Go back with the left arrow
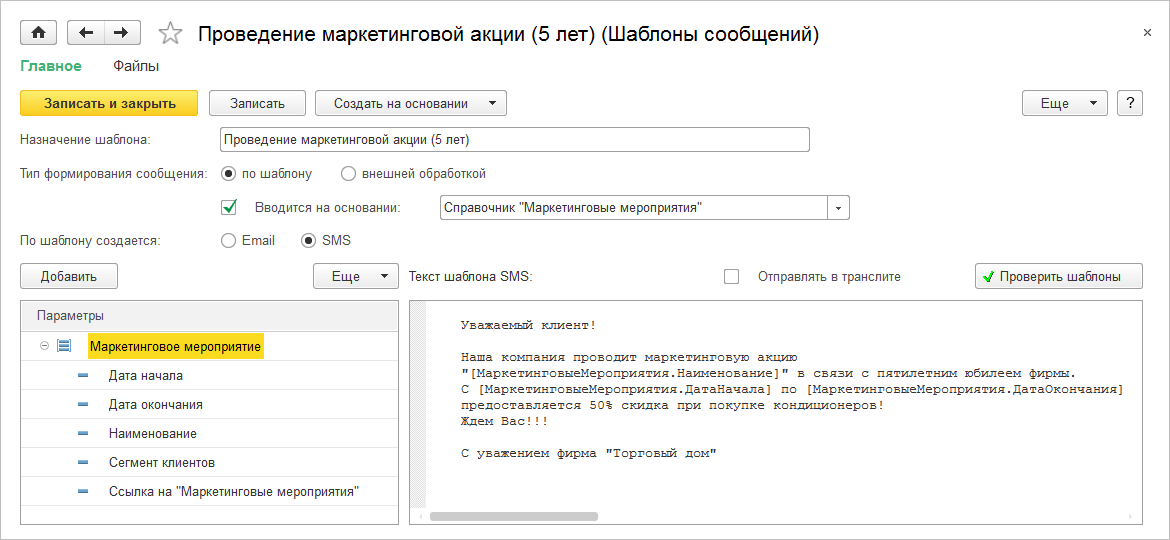Viewport: 1170px width, 540px height. tap(86, 33)
